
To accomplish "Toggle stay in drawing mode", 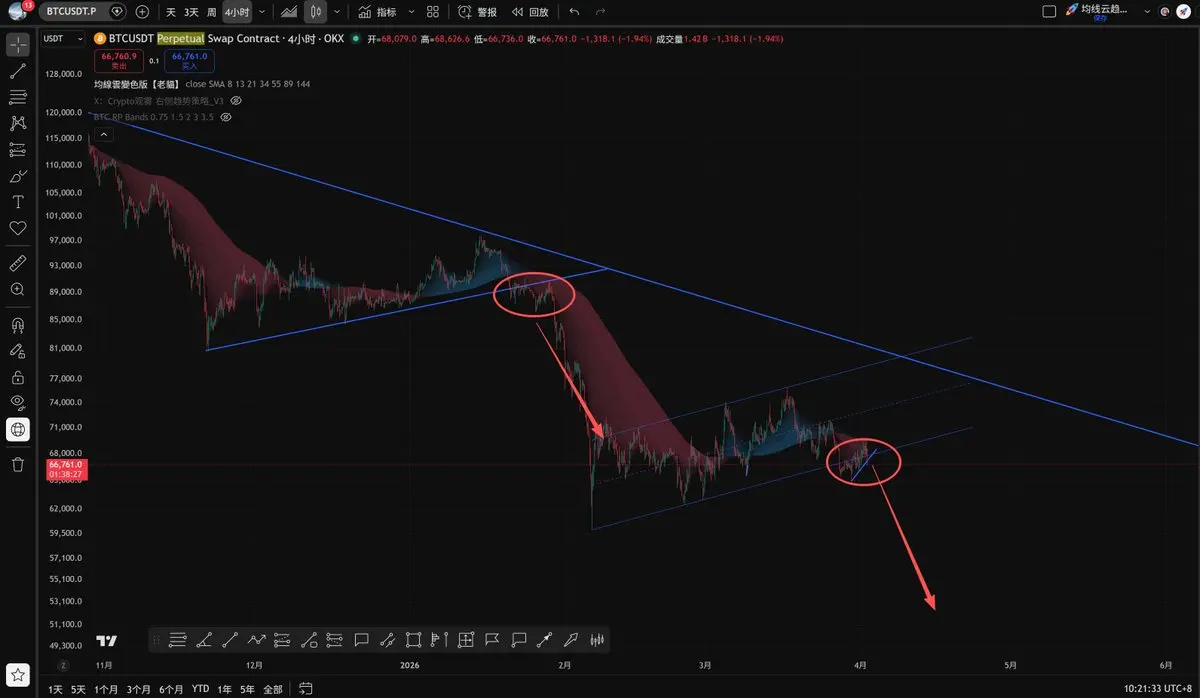I will [17, 351].
